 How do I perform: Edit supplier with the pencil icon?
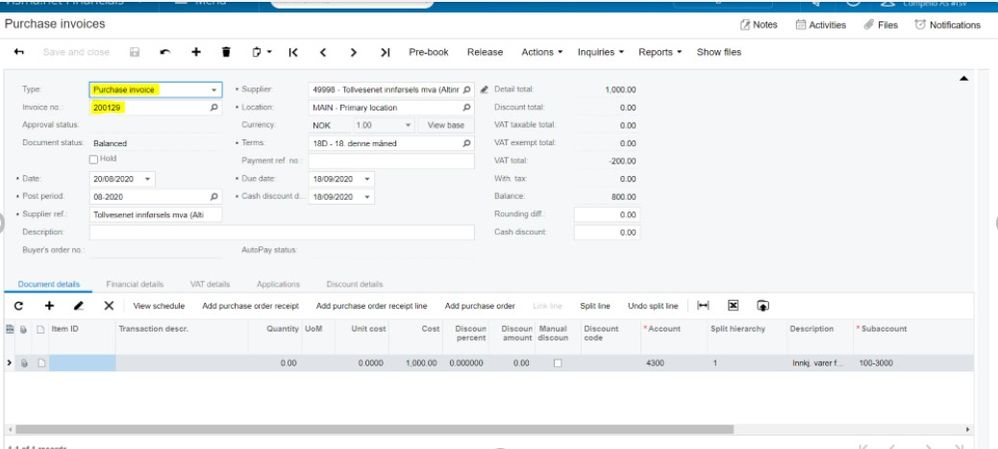pos(484,90)
